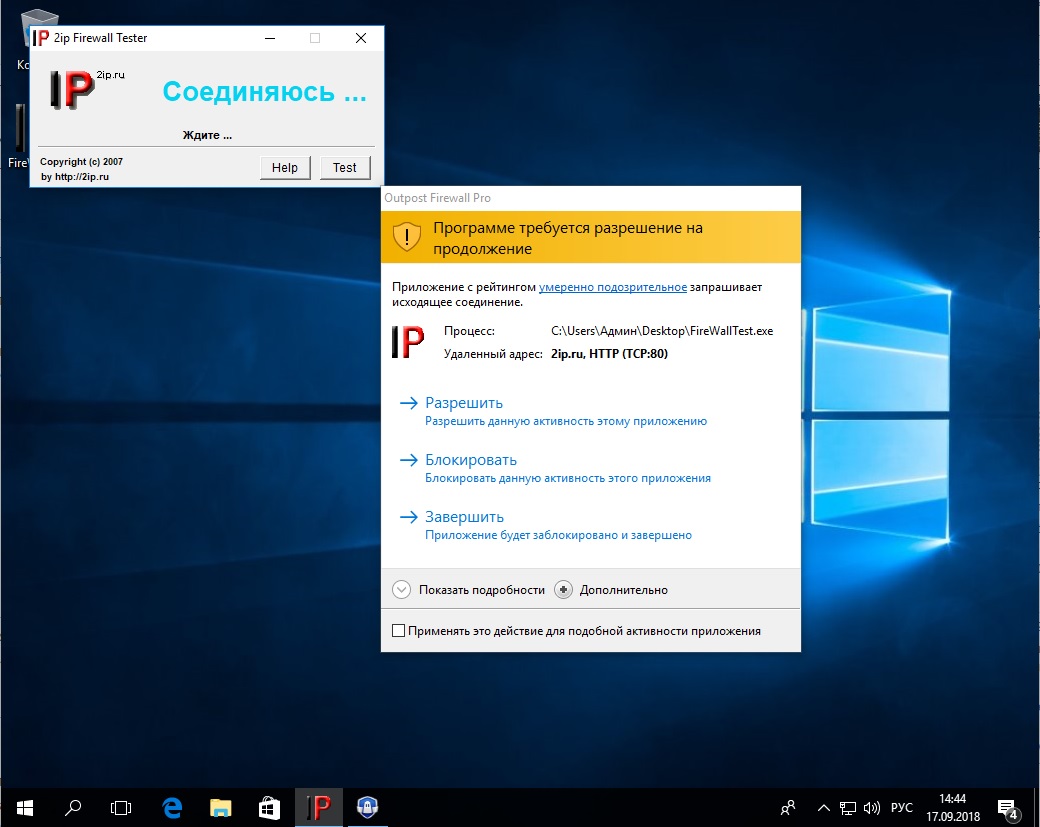This screenshot has height=827, width=1040.
Task: Click the arrow icon next to Разрешить
Action: coord(409,403)
